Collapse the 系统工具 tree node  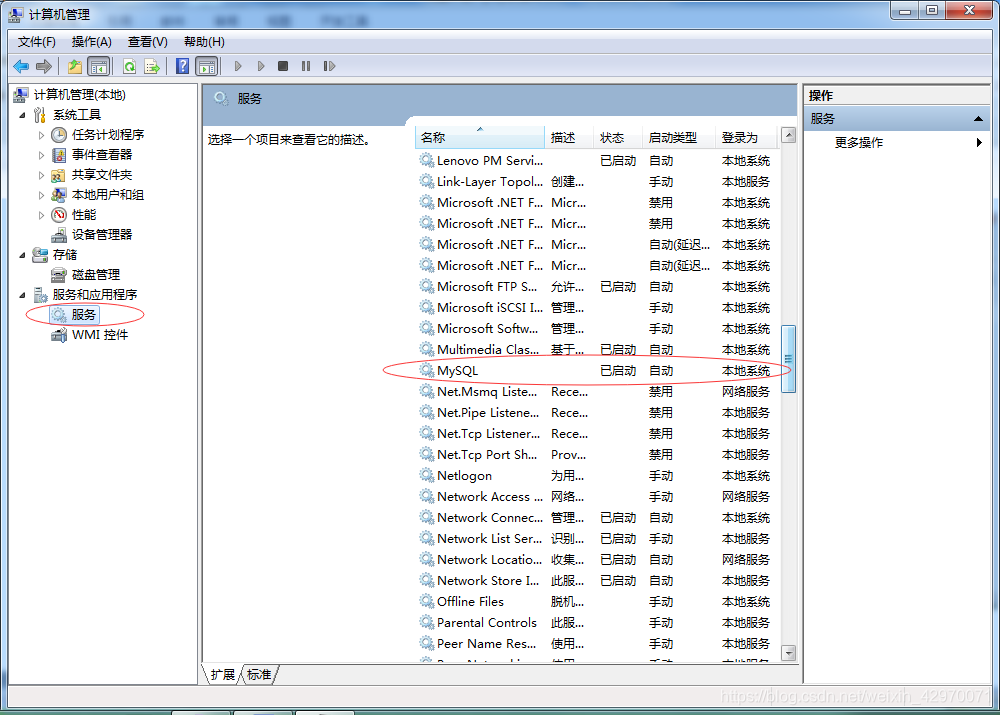click(23, 115)
